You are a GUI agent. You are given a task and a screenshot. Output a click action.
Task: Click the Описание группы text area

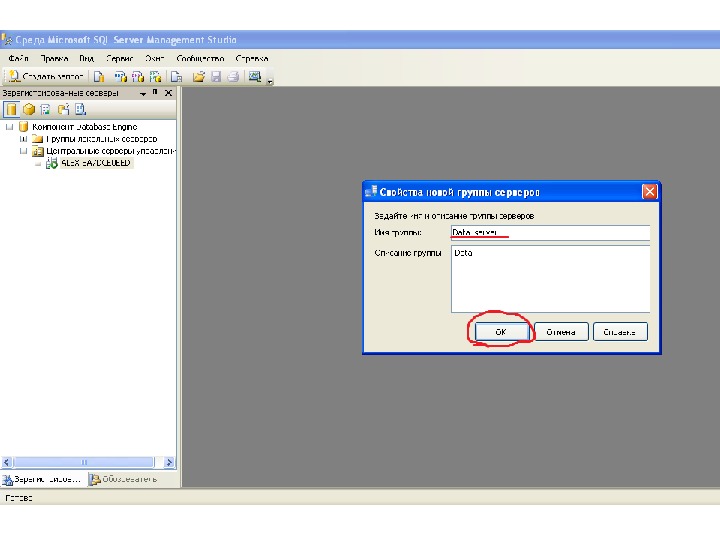(x=550, y=279)
